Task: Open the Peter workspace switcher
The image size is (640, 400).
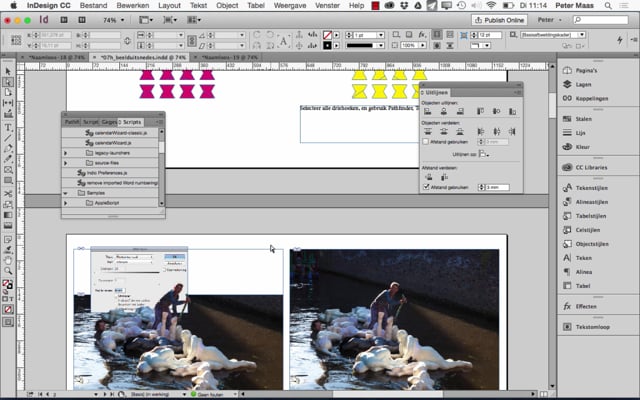Action: pyautogui.click(x=549, y=20)
